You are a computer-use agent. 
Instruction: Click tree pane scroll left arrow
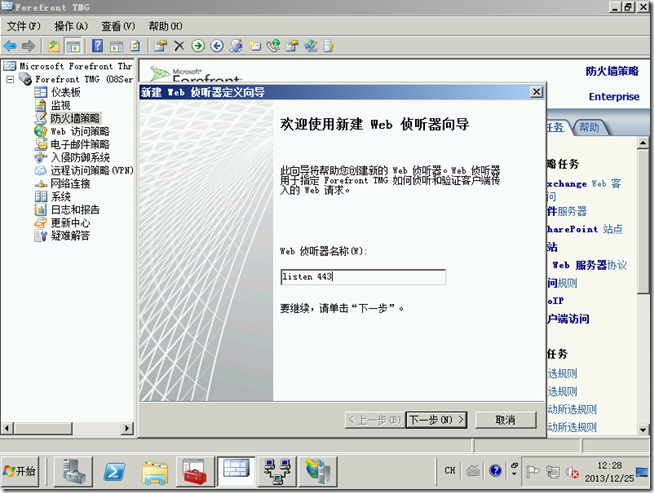[8, 428]
